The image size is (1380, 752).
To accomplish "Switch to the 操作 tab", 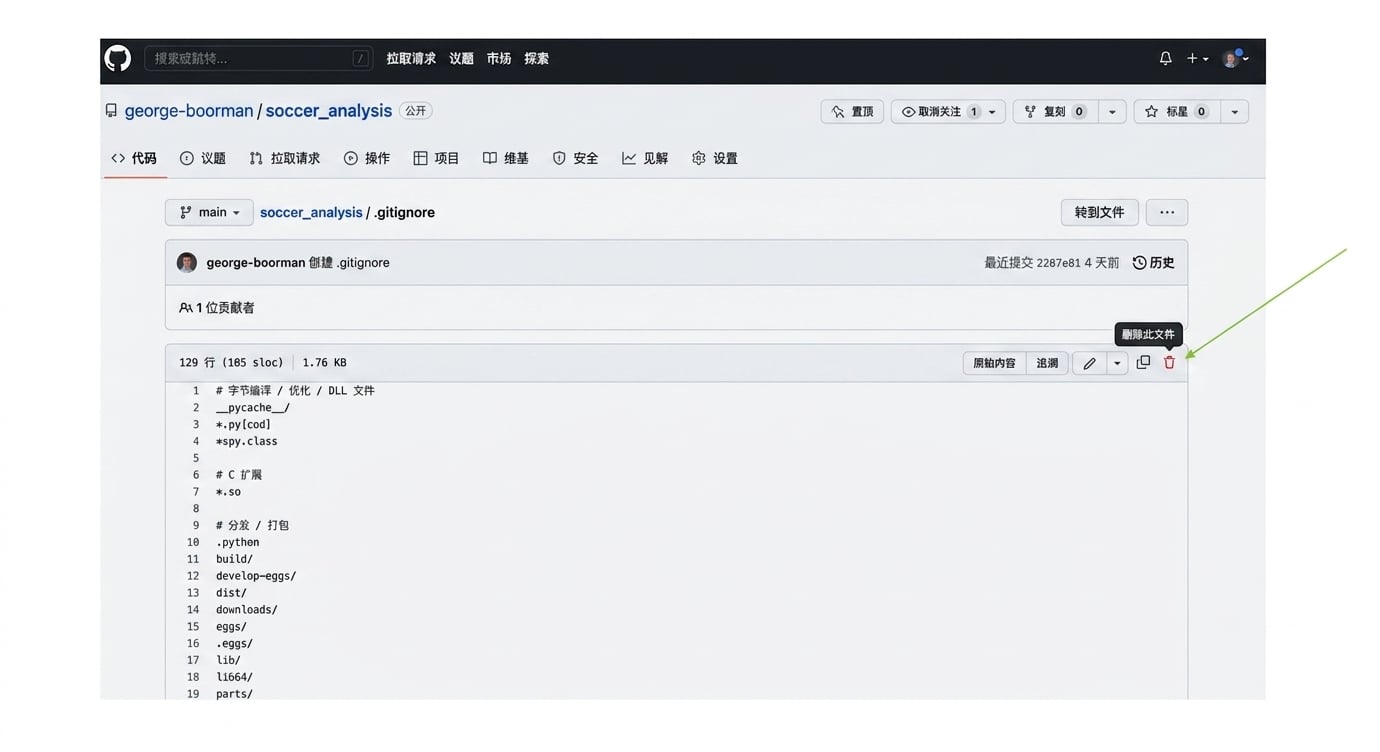I will click(367, 158).
